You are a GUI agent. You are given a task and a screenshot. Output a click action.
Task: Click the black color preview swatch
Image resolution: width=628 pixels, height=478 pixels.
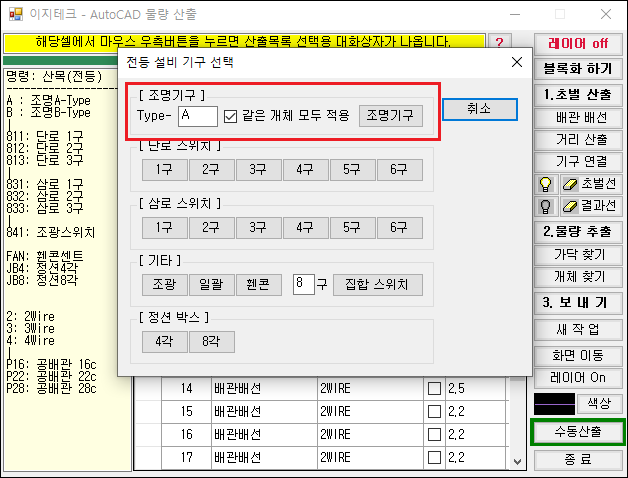[554, 404]
